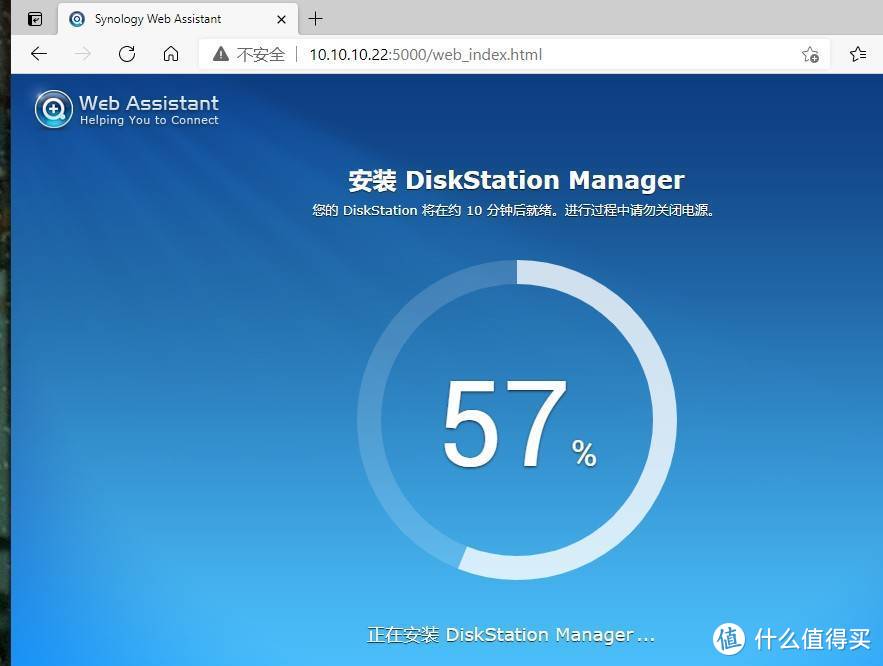Click the not-secure warning triangle icon
Viewport: 883px width, 666px height.
click(x=220, y=54)
